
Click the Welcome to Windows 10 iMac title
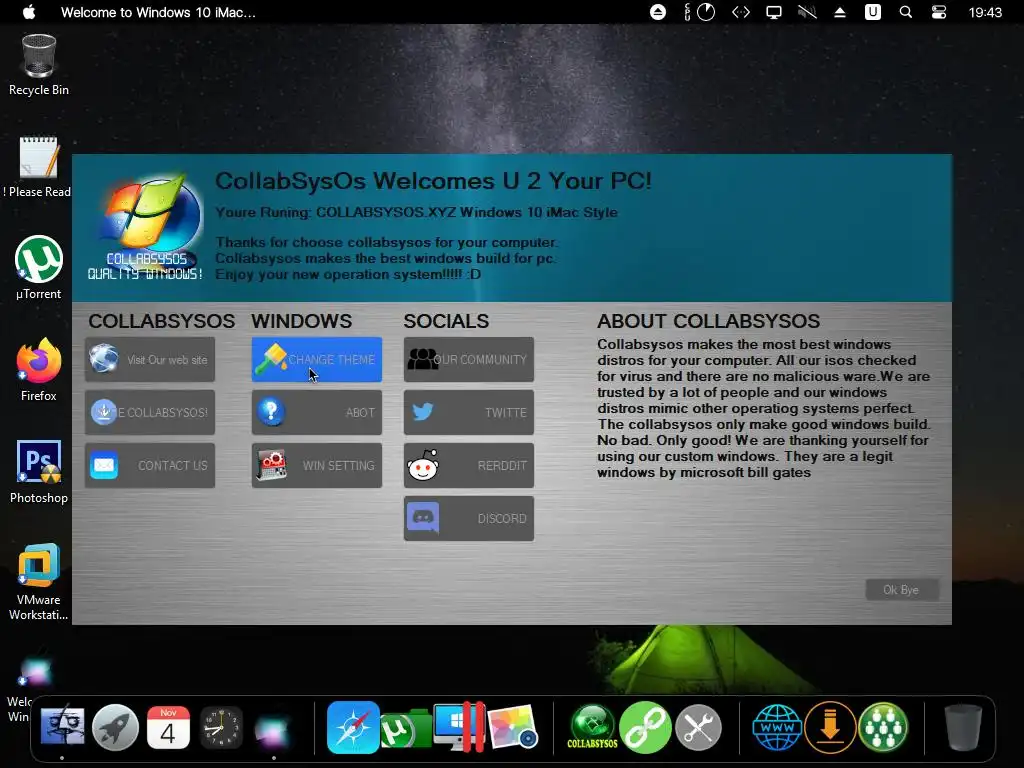click(x=158, y=12)
